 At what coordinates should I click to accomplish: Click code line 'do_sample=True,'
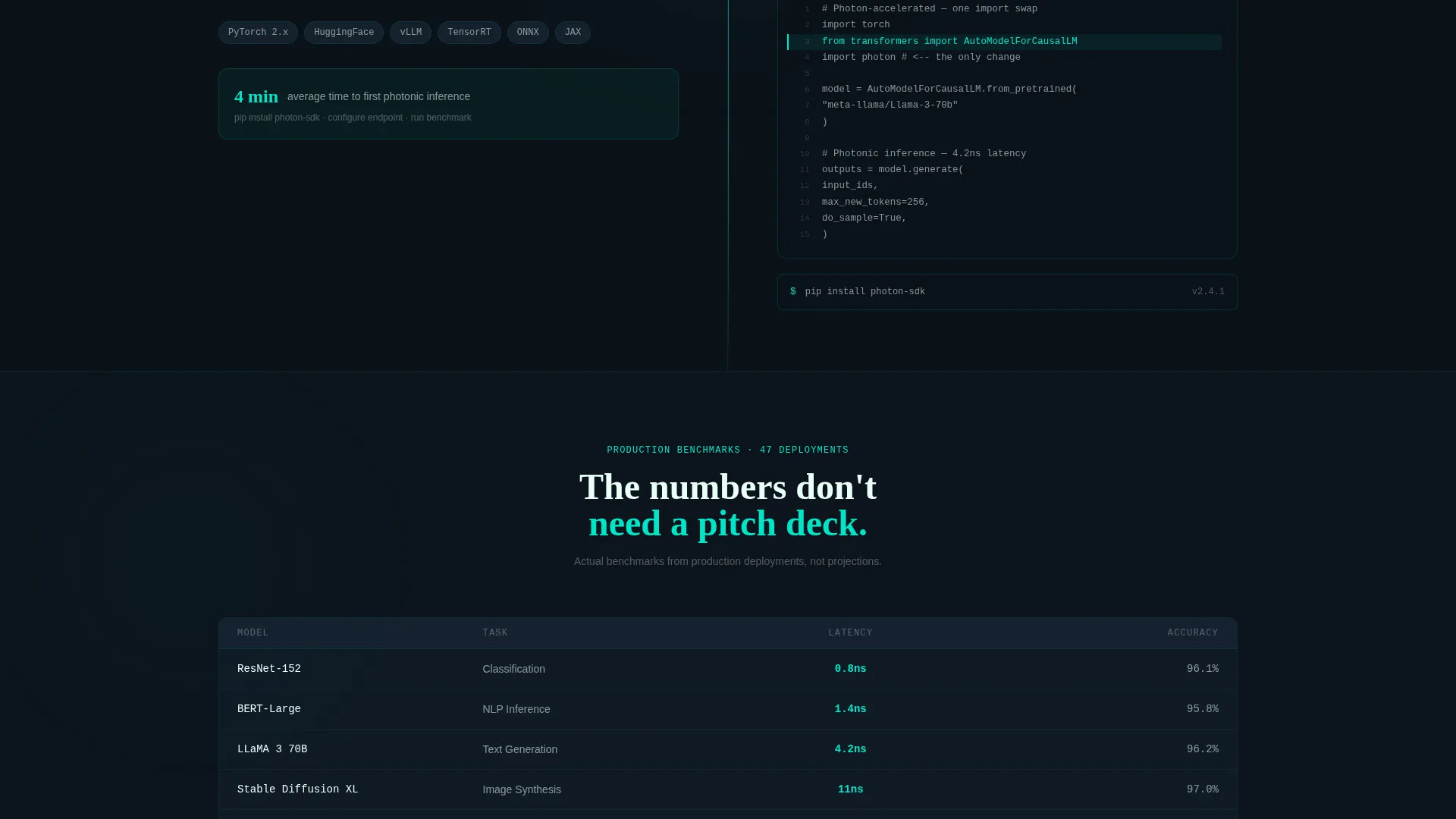(x=864, y=218)
